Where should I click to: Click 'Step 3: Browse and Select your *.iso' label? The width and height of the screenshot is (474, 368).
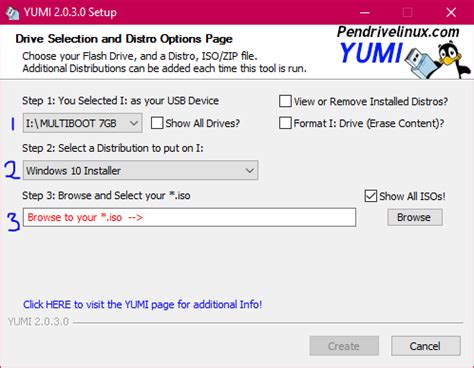click(x=106, y=195)
